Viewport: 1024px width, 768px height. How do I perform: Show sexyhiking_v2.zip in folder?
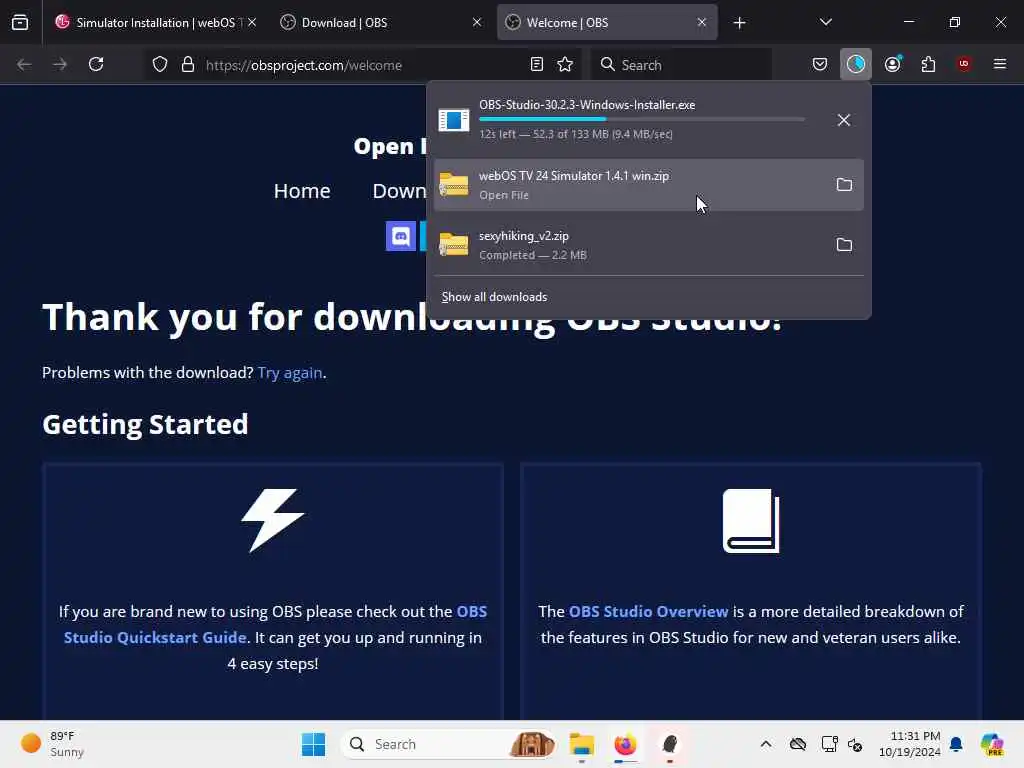(844, 245)
